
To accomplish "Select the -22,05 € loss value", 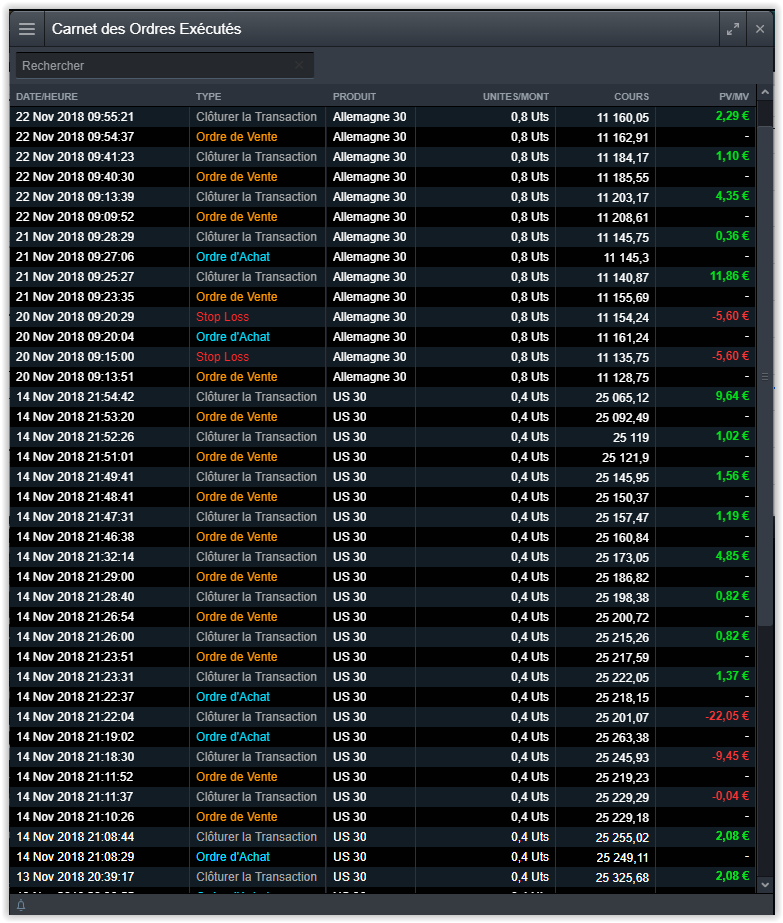I will [725, 717].
